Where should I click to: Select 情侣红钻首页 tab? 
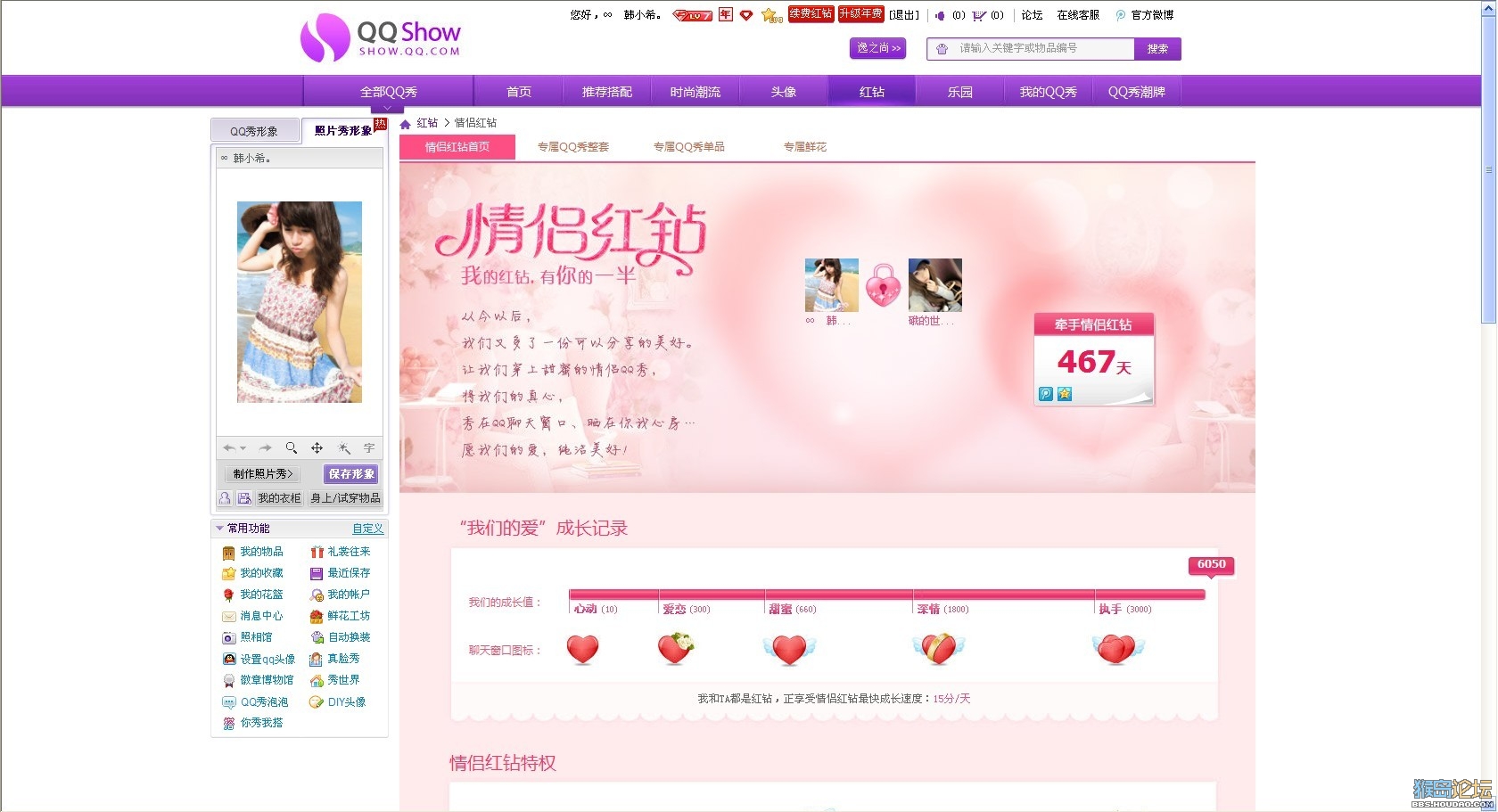click(457, 147)
